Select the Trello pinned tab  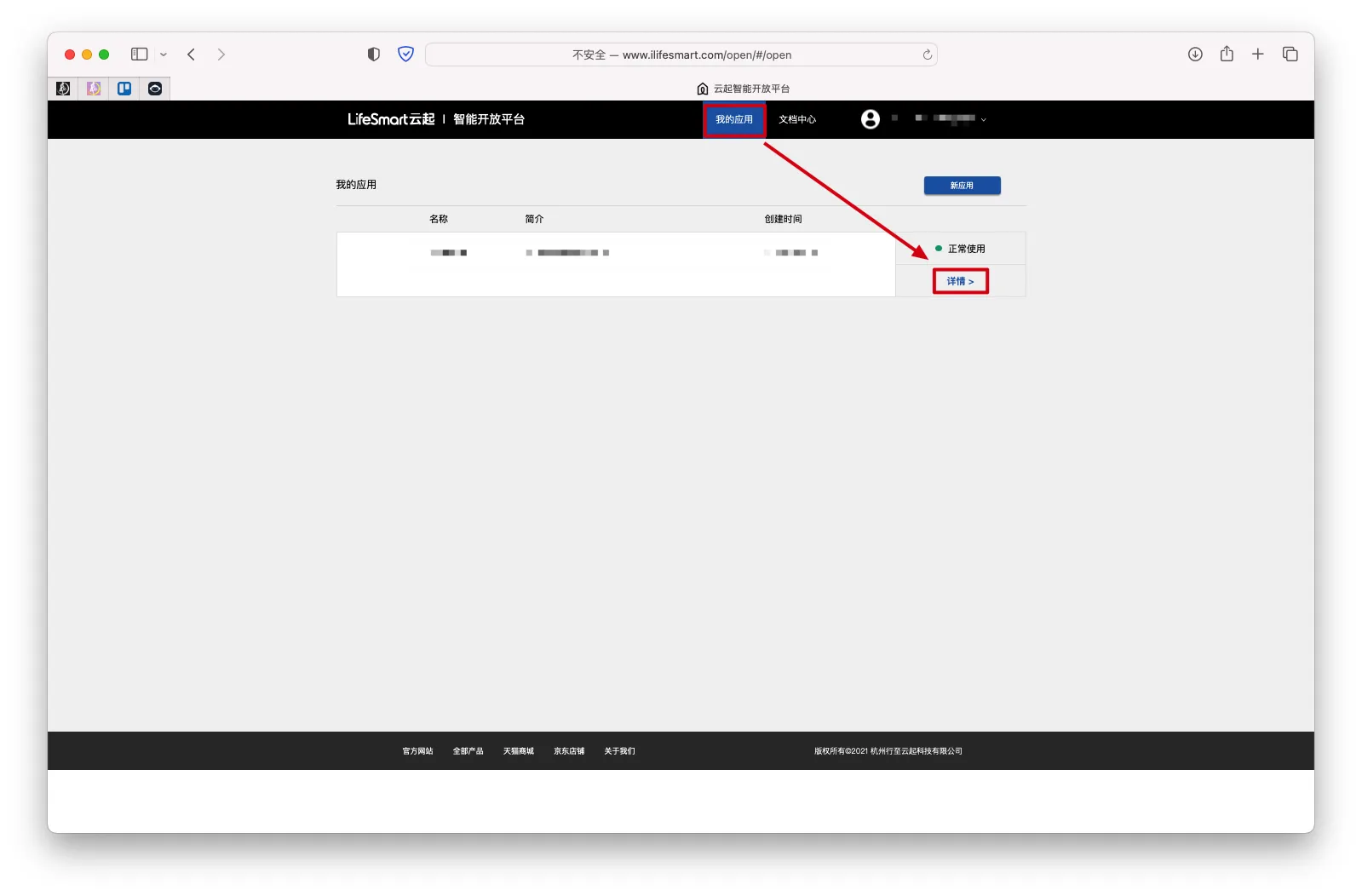pyautogui.click(x=124, y=89)
